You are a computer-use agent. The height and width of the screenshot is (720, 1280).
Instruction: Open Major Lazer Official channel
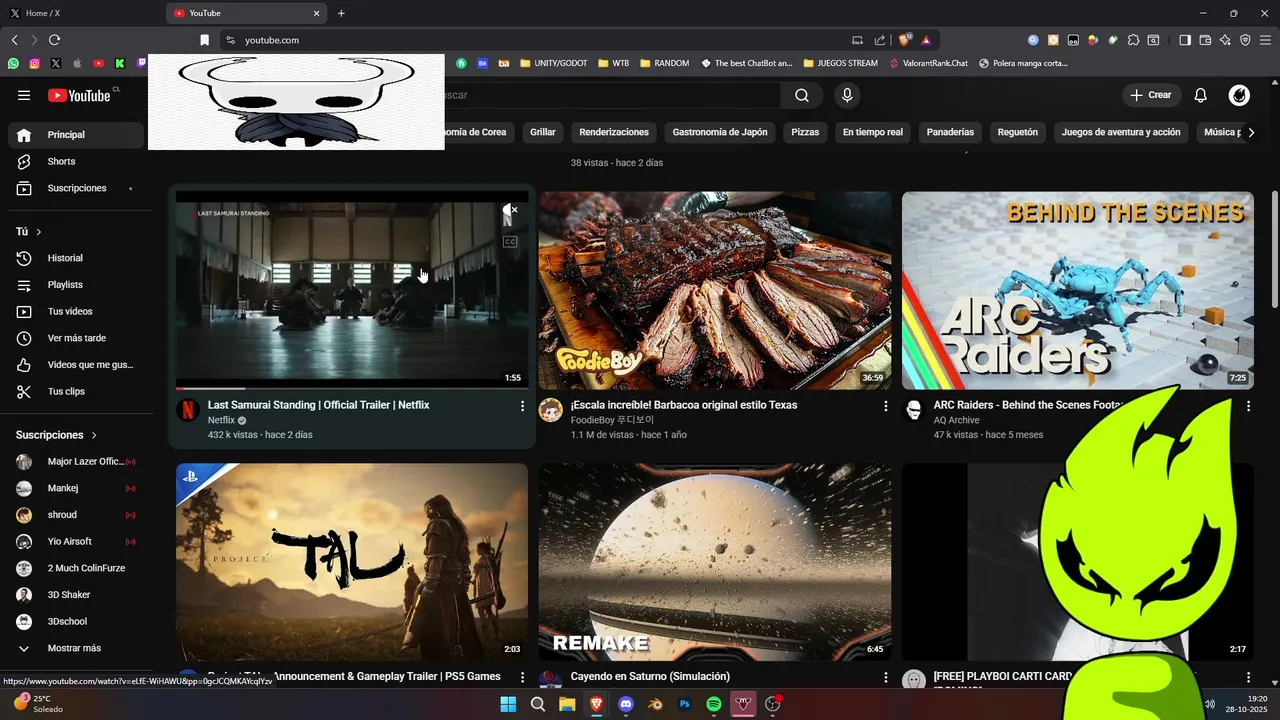[x=76, y=461]
